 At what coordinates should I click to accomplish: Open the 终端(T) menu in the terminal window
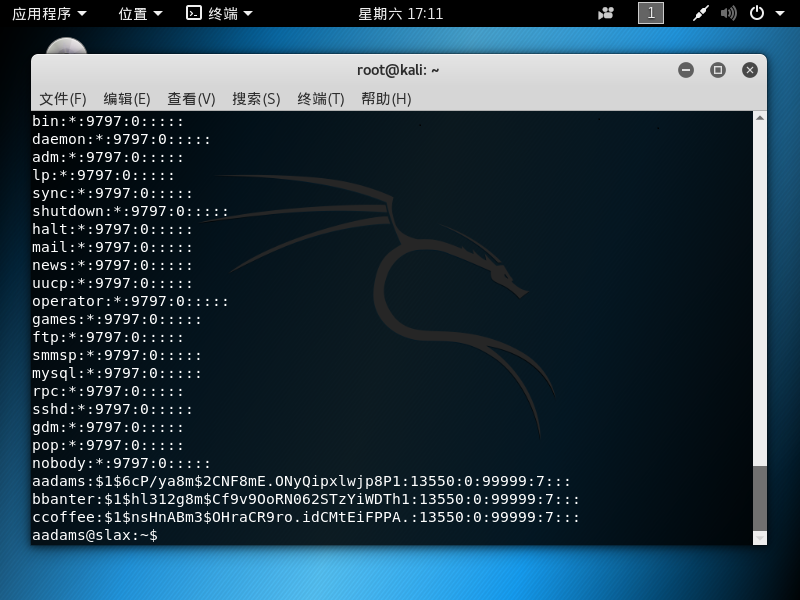click(321, 98)
